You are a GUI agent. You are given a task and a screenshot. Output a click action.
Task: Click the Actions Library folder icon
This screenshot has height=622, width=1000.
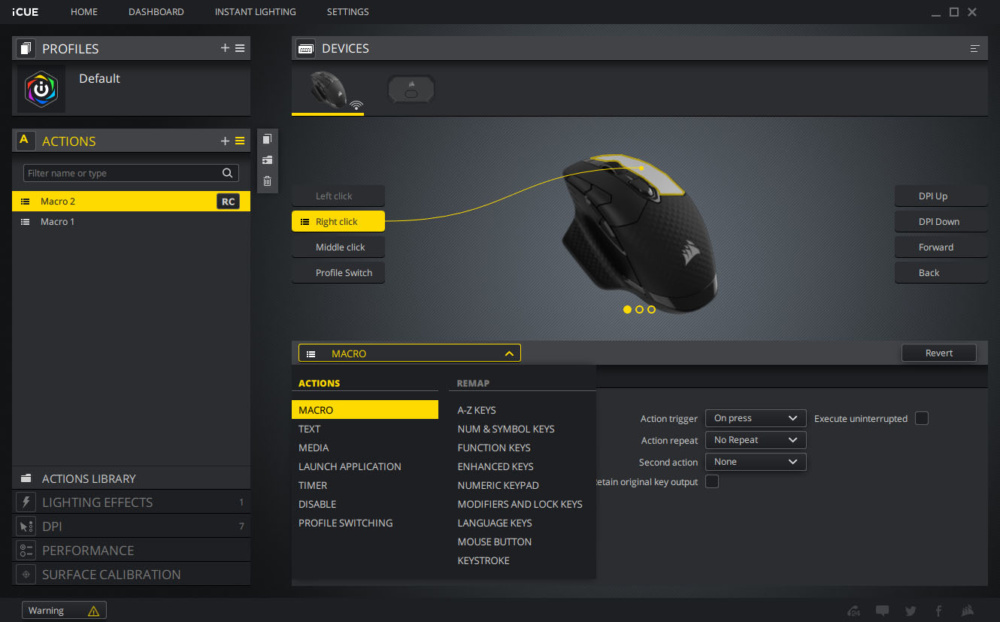tap(26, 478)
